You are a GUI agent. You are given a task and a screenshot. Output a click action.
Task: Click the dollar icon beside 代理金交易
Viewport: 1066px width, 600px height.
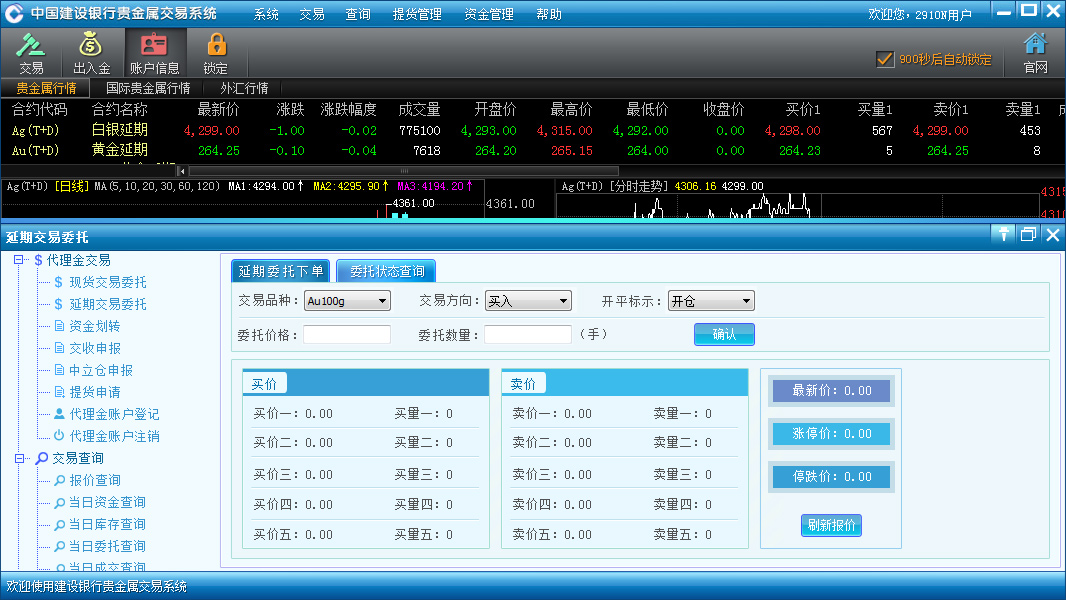pyautogui.click(x=38, y=260)
